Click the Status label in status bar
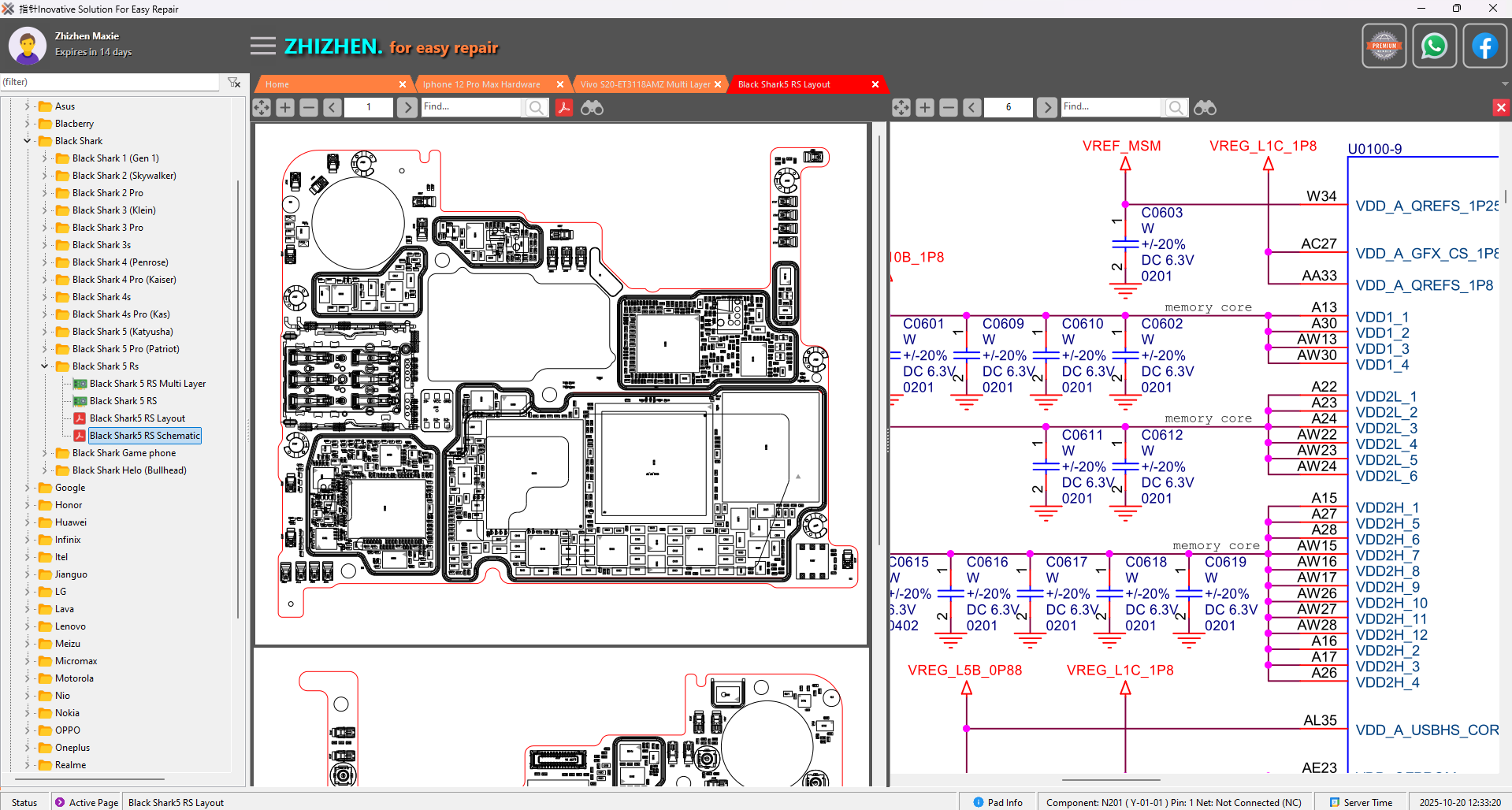This screenshot has width=1512, height=810. 24,802
